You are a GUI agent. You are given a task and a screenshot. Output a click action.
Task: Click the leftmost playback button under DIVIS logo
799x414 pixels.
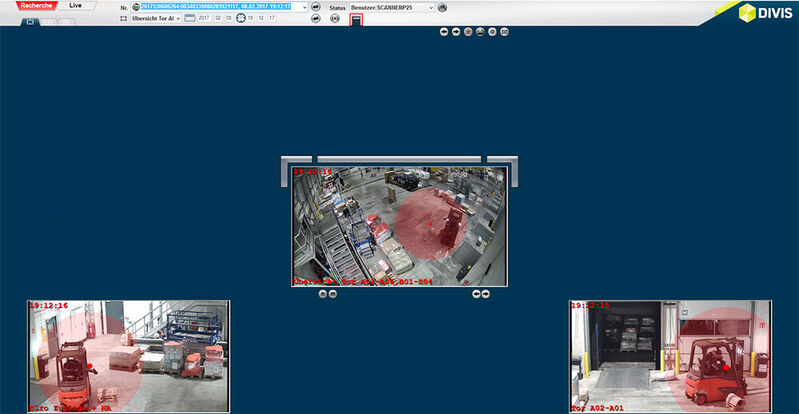click(x=444, y=32)
